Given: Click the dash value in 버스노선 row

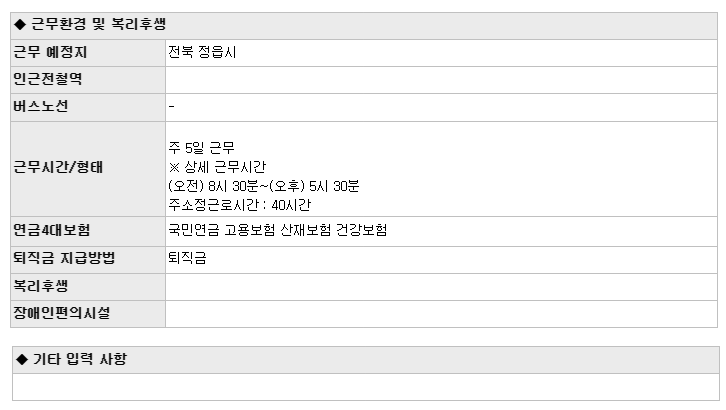Looking at the screenshot, I should pos(171,106).
